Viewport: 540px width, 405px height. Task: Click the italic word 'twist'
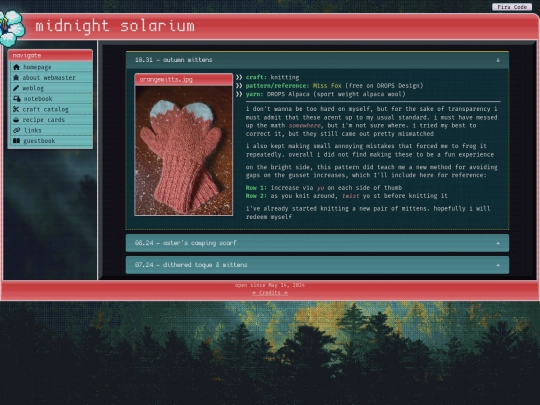tap(351, 196)
